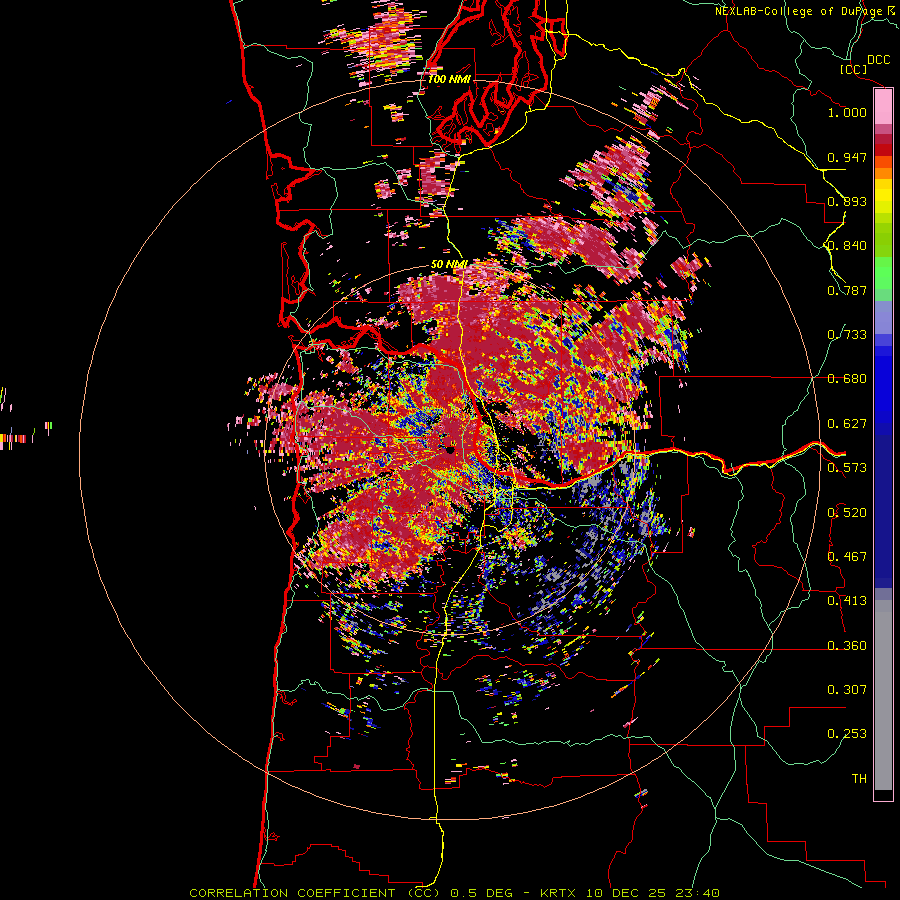Select the 0.680 scale value
Image resolution: width=900 pixels, height=900 pixels.
847,379
